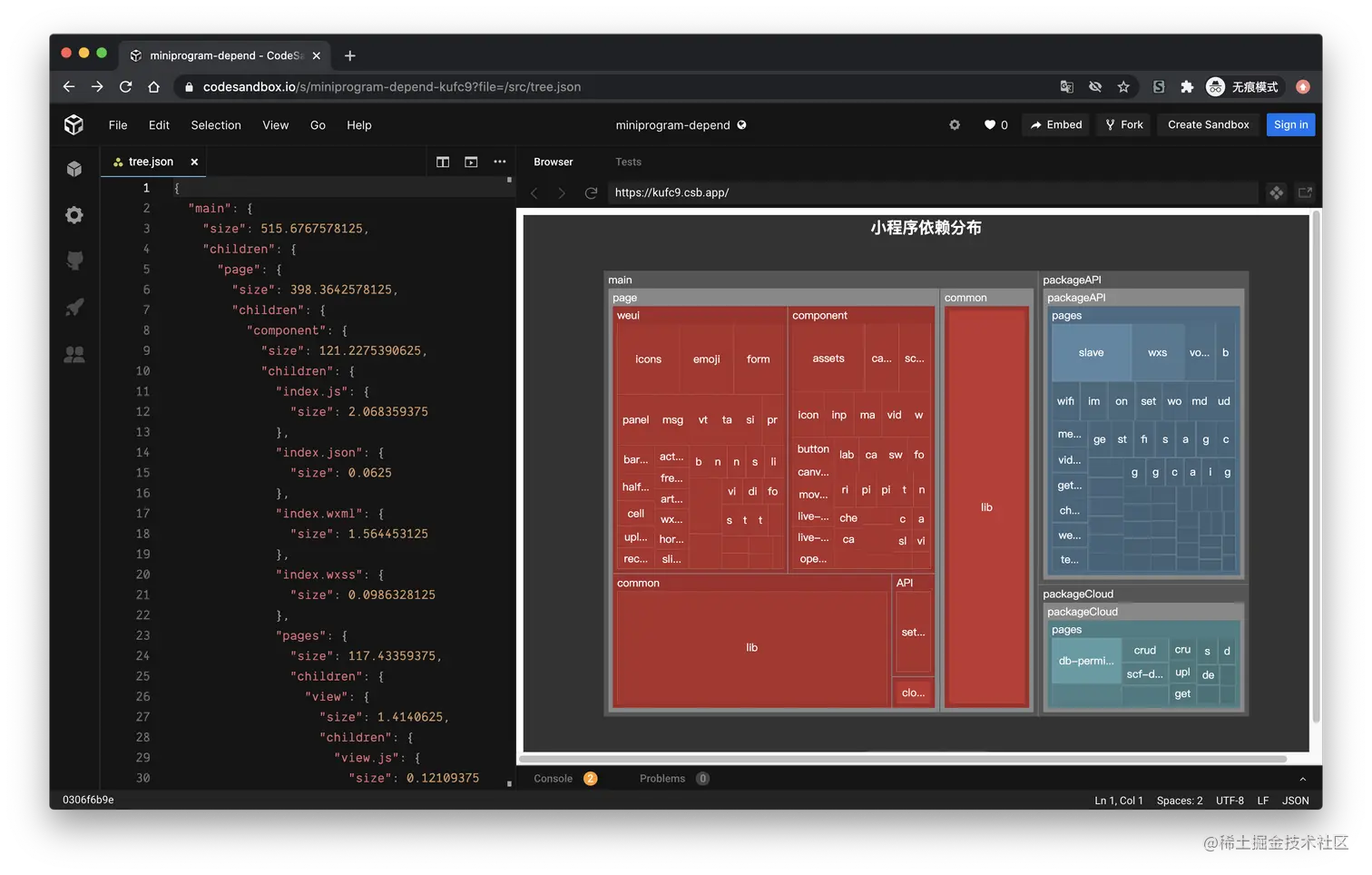This screenshot has width=1372, height=875.
Task: Open the Console panel
Action: 564,778
